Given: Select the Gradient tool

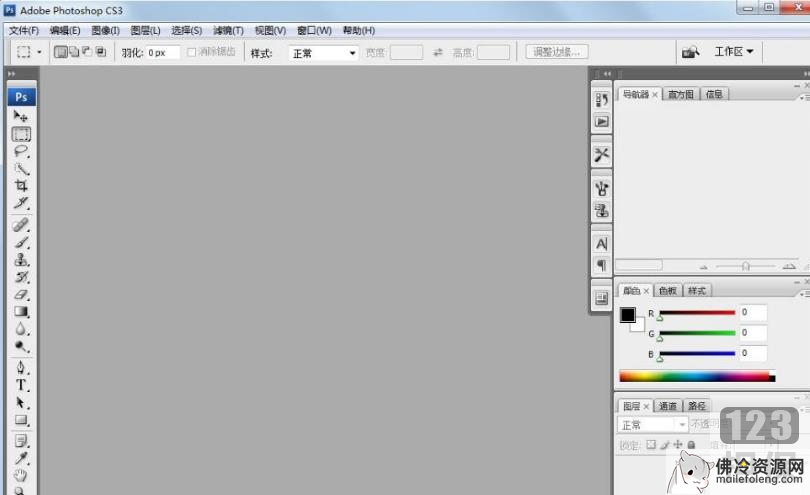Looking at the screenshot, I should pos(21,312).
